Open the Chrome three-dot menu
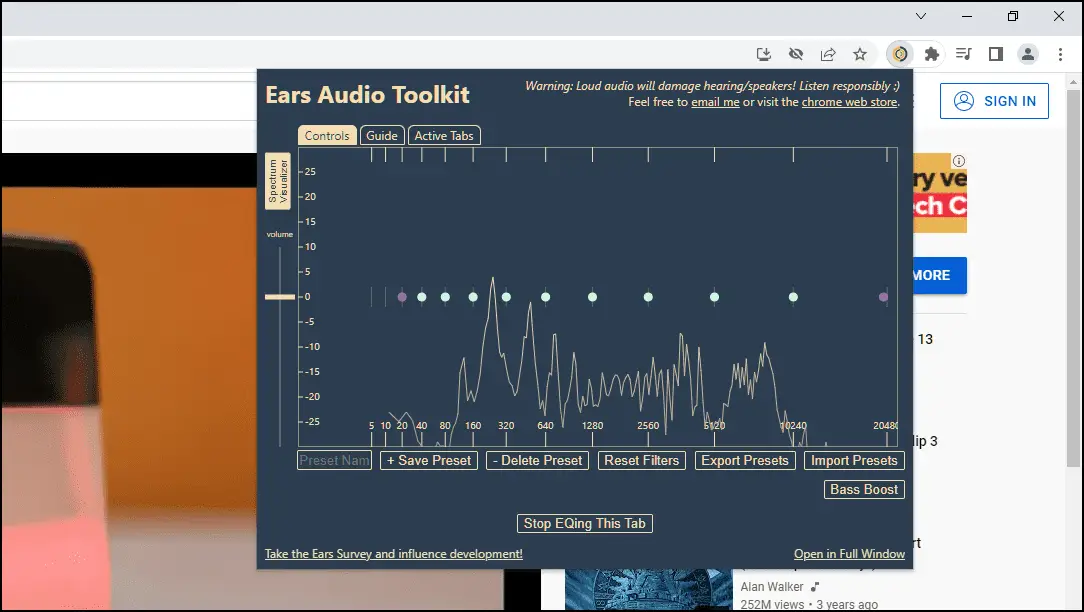The height and width of the screenshot is (612, 1084). pyautogui.click(x=1060, y=54)
